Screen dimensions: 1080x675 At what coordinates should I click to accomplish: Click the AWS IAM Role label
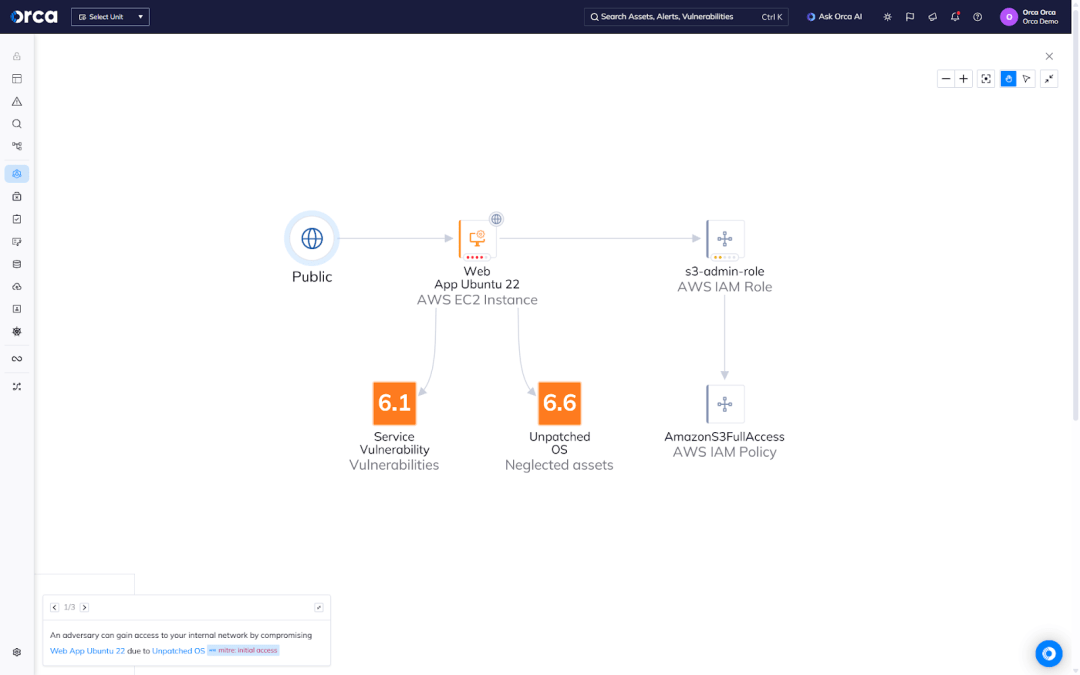tap(725, 287)
